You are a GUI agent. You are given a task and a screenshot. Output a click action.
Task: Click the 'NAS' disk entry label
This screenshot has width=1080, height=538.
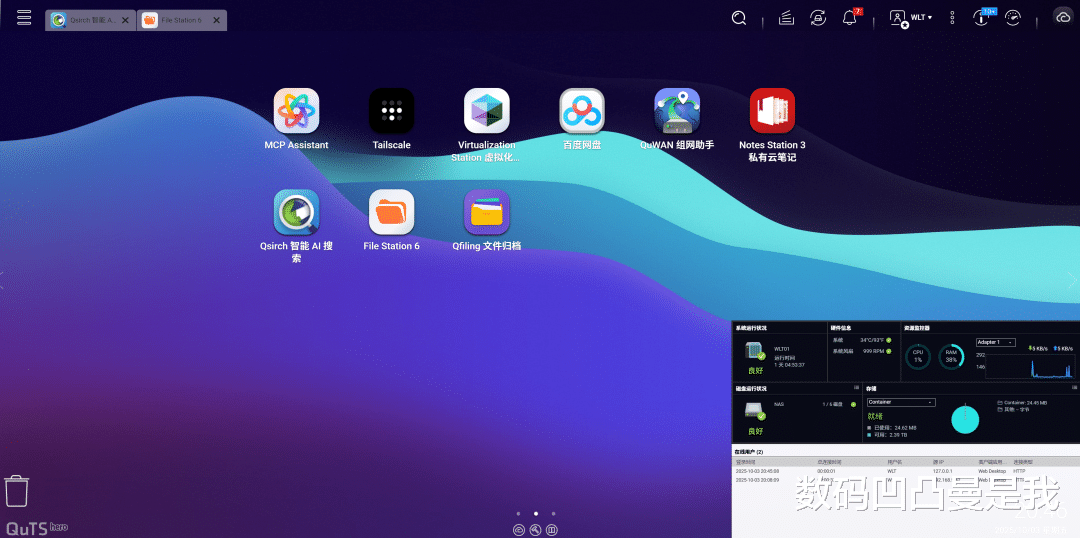(779, 404)
